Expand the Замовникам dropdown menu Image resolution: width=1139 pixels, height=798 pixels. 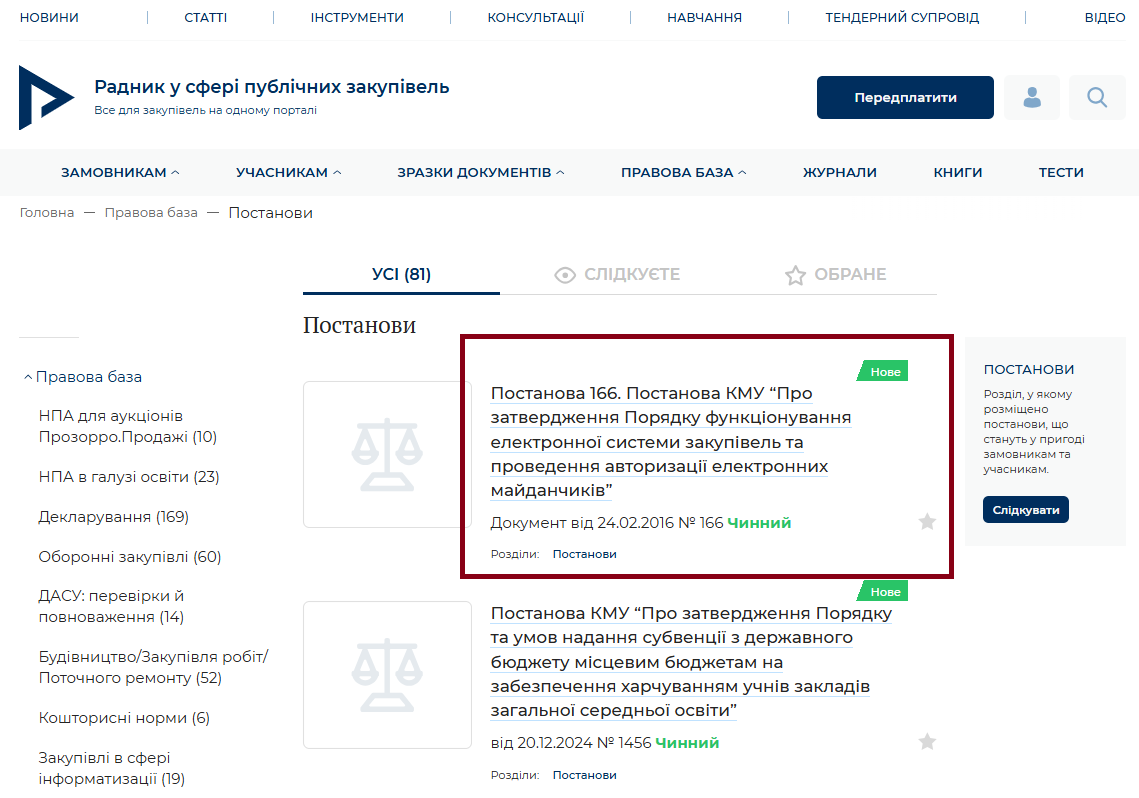[x=120, y=172]
